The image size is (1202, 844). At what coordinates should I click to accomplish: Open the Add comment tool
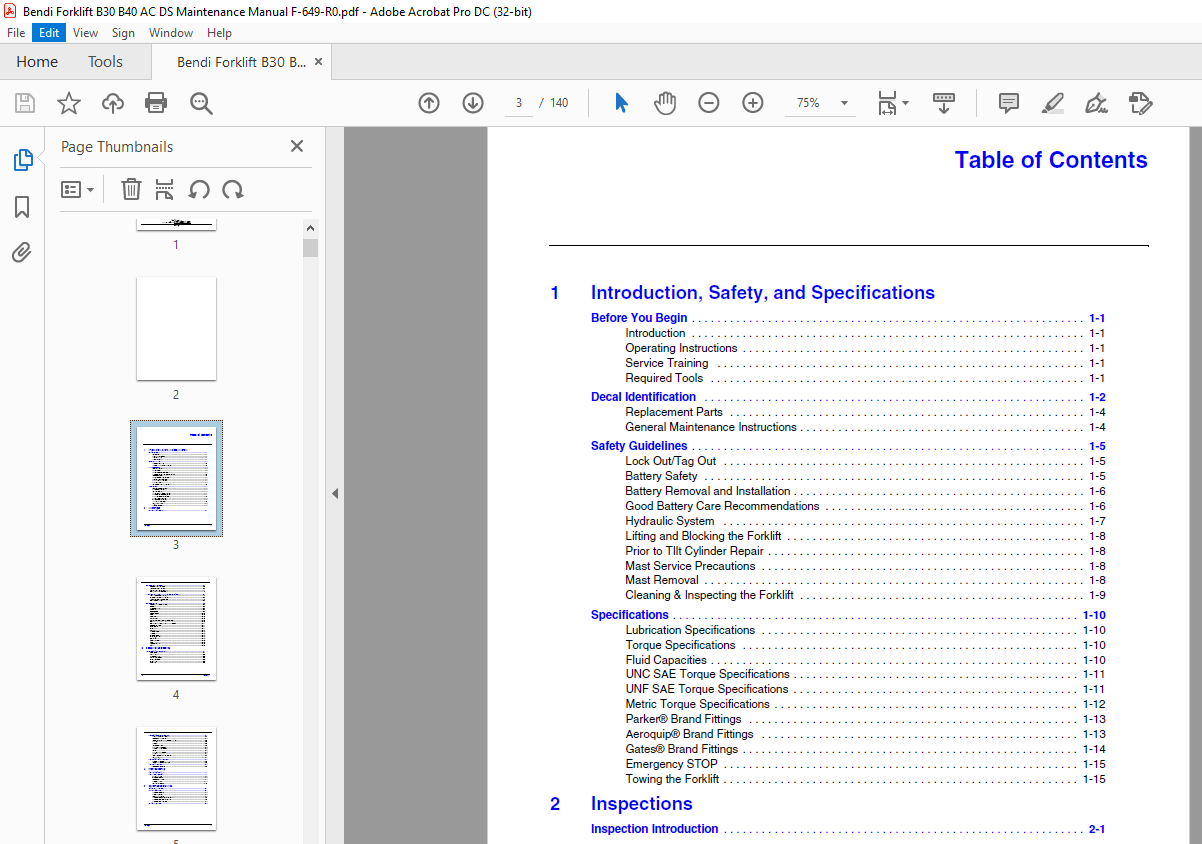point(1009,103)
